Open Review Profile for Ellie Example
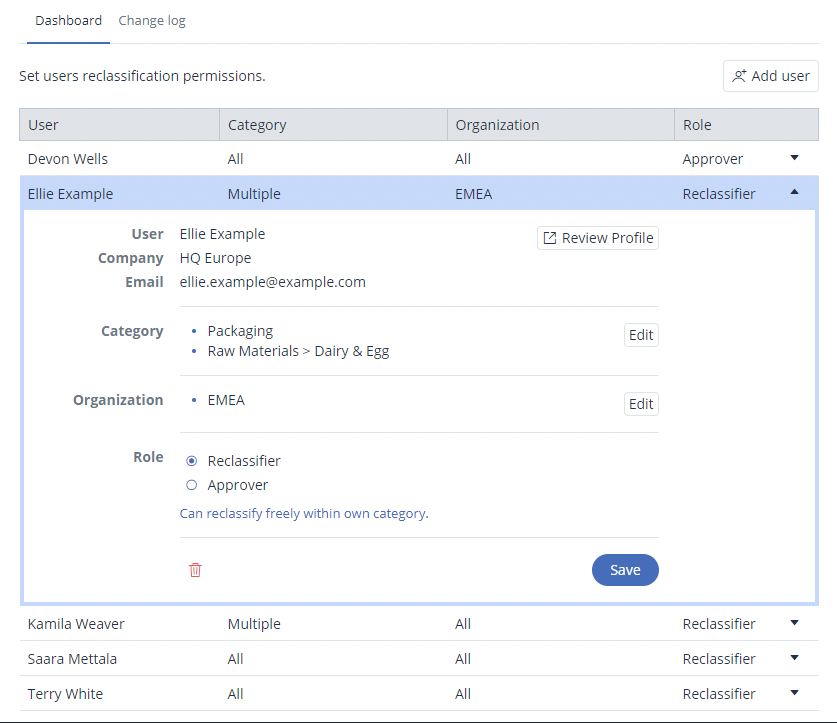Image resolution: width=837 pixels, height=723 pixels. coord(598,238)
